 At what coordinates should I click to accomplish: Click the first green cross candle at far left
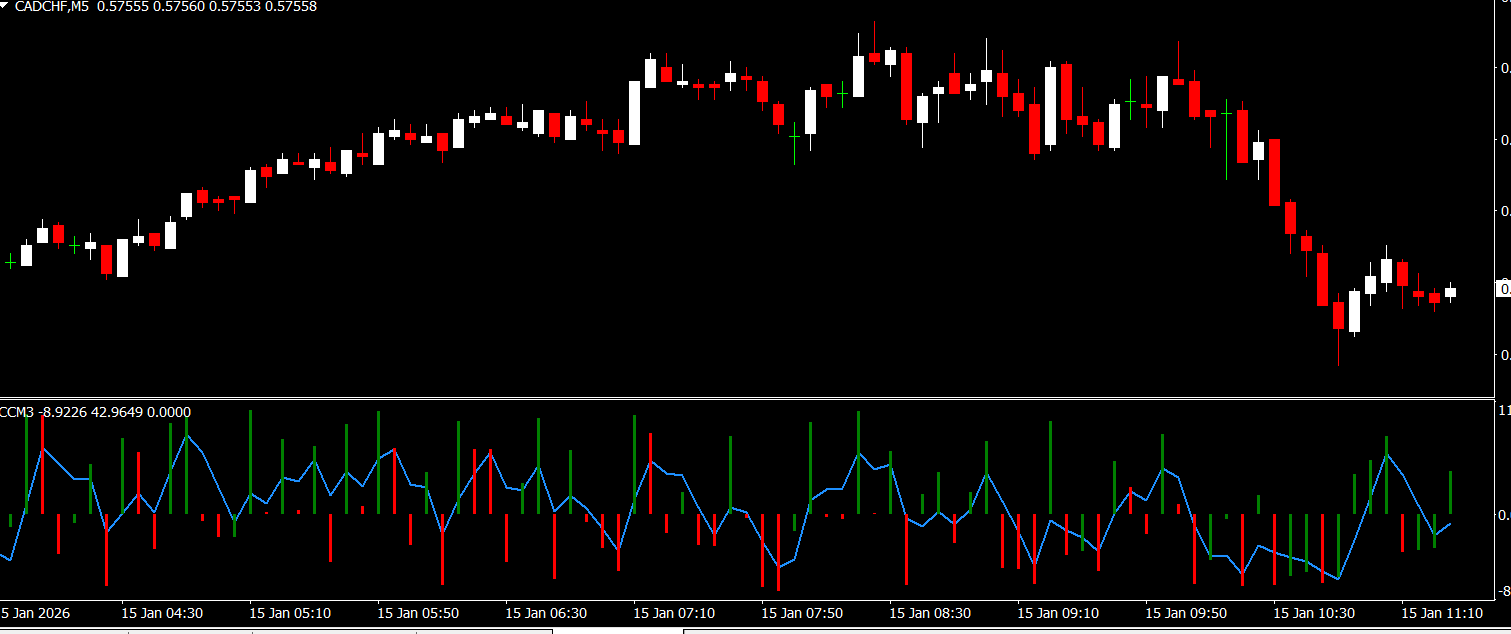tap(10, 262)
